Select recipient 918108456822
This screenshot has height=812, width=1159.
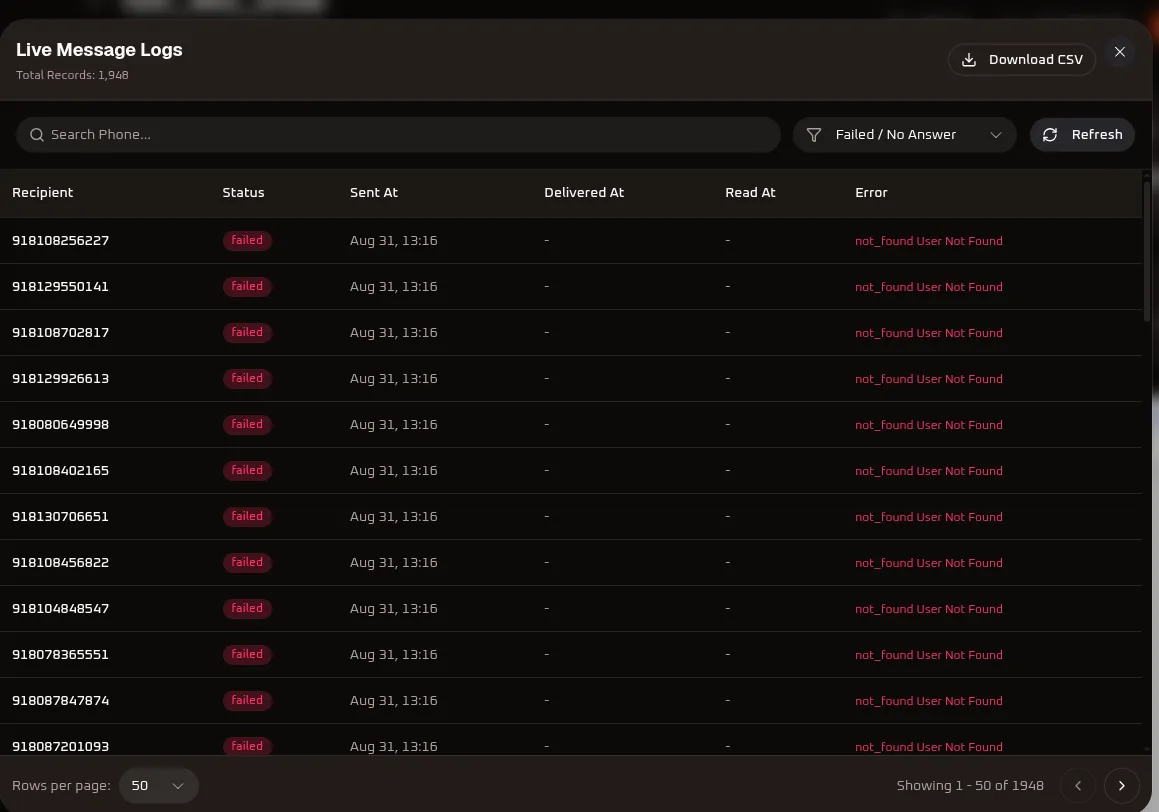[61, 562]
